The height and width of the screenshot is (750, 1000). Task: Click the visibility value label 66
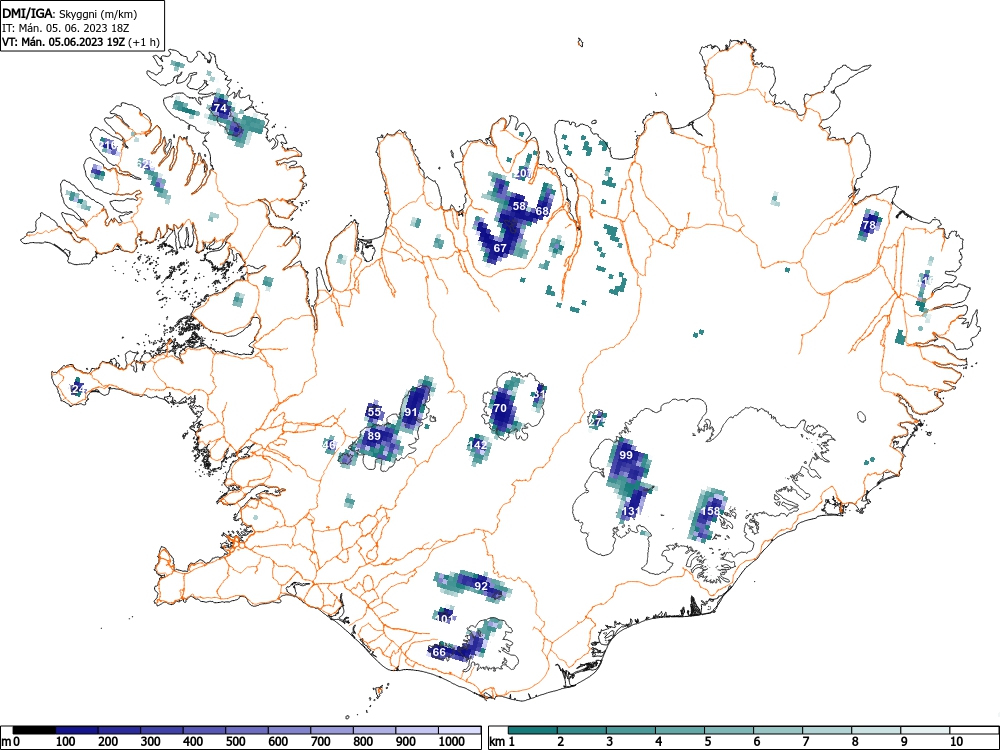click(x=439, y=652)
